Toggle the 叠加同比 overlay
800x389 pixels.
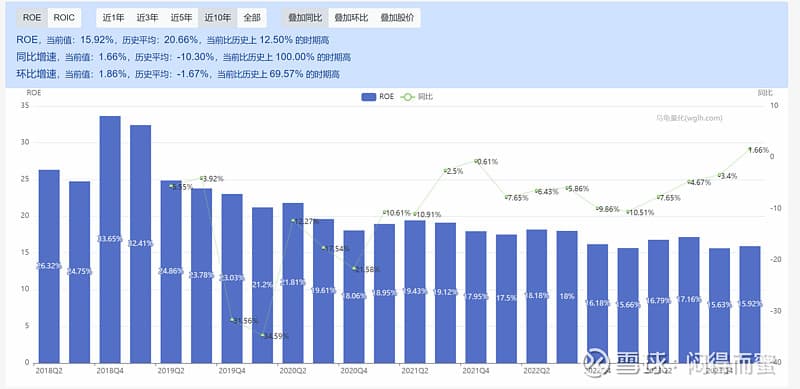click(x=305, y=18)
